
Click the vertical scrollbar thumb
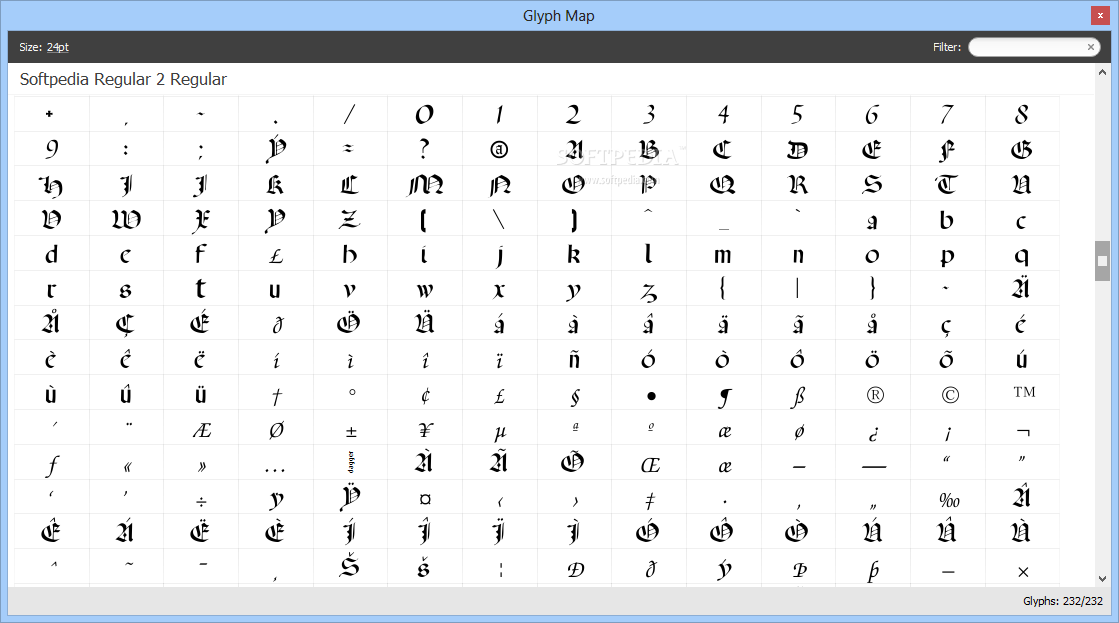click(x=1103, y=261)
